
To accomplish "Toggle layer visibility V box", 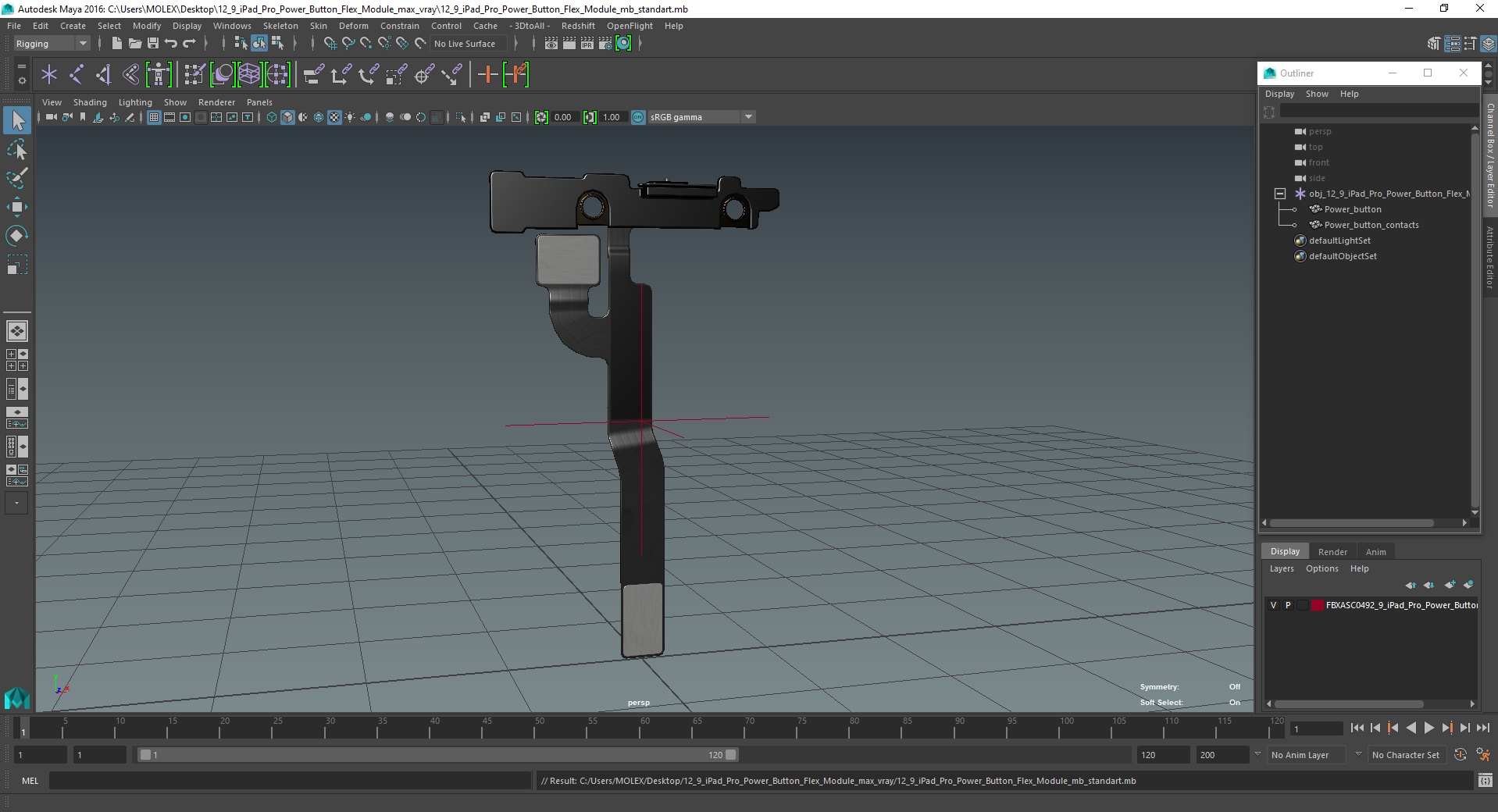I will [1274, 605].
